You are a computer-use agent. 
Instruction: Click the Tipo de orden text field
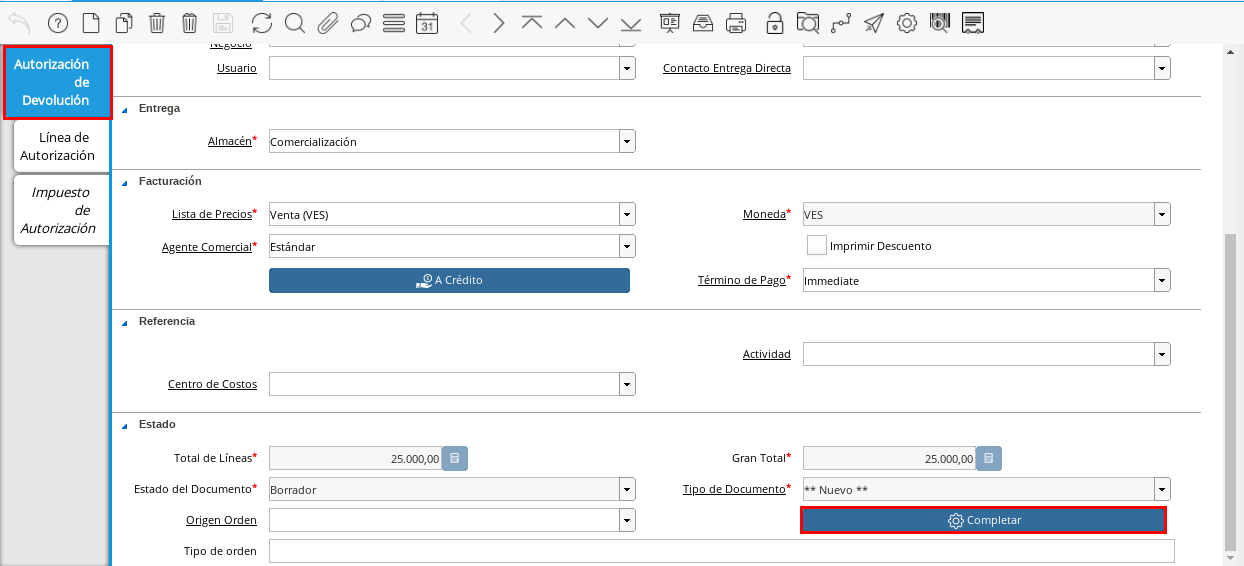[x=722, y=551]
